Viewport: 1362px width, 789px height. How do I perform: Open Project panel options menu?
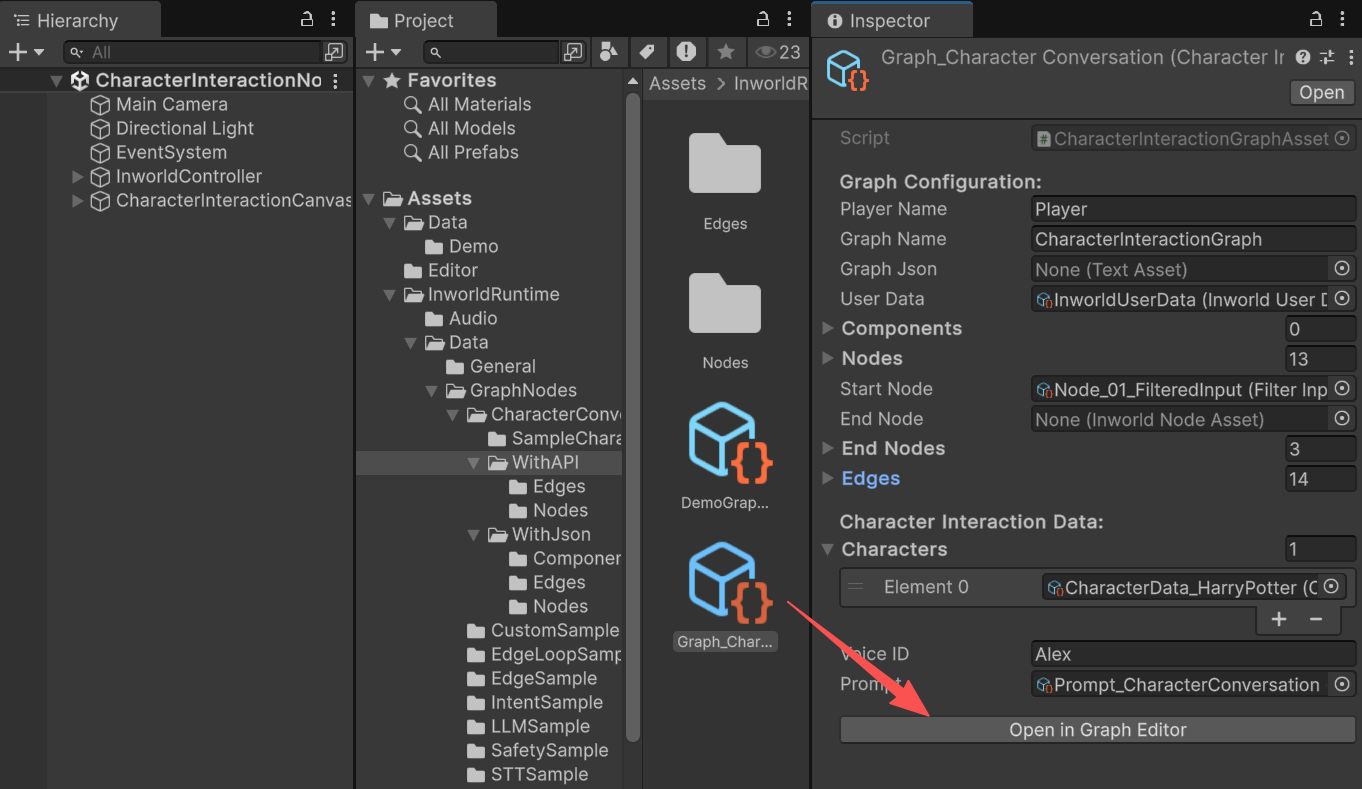click(790, 19)
